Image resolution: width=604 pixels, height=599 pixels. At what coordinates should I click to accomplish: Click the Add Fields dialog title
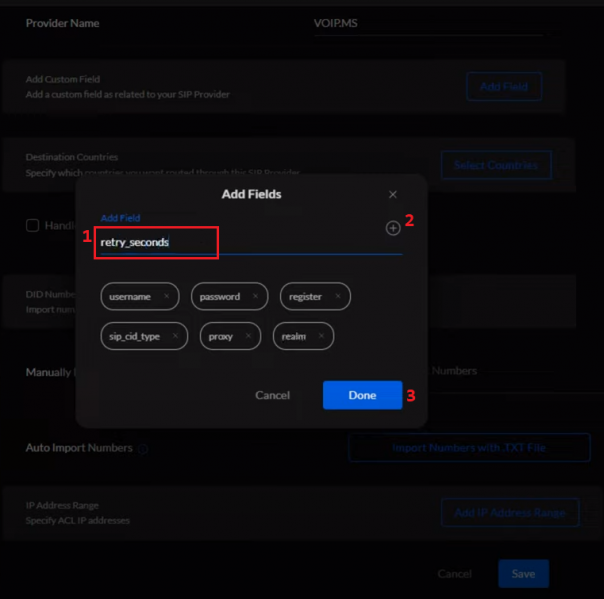[x=251, y=194]
